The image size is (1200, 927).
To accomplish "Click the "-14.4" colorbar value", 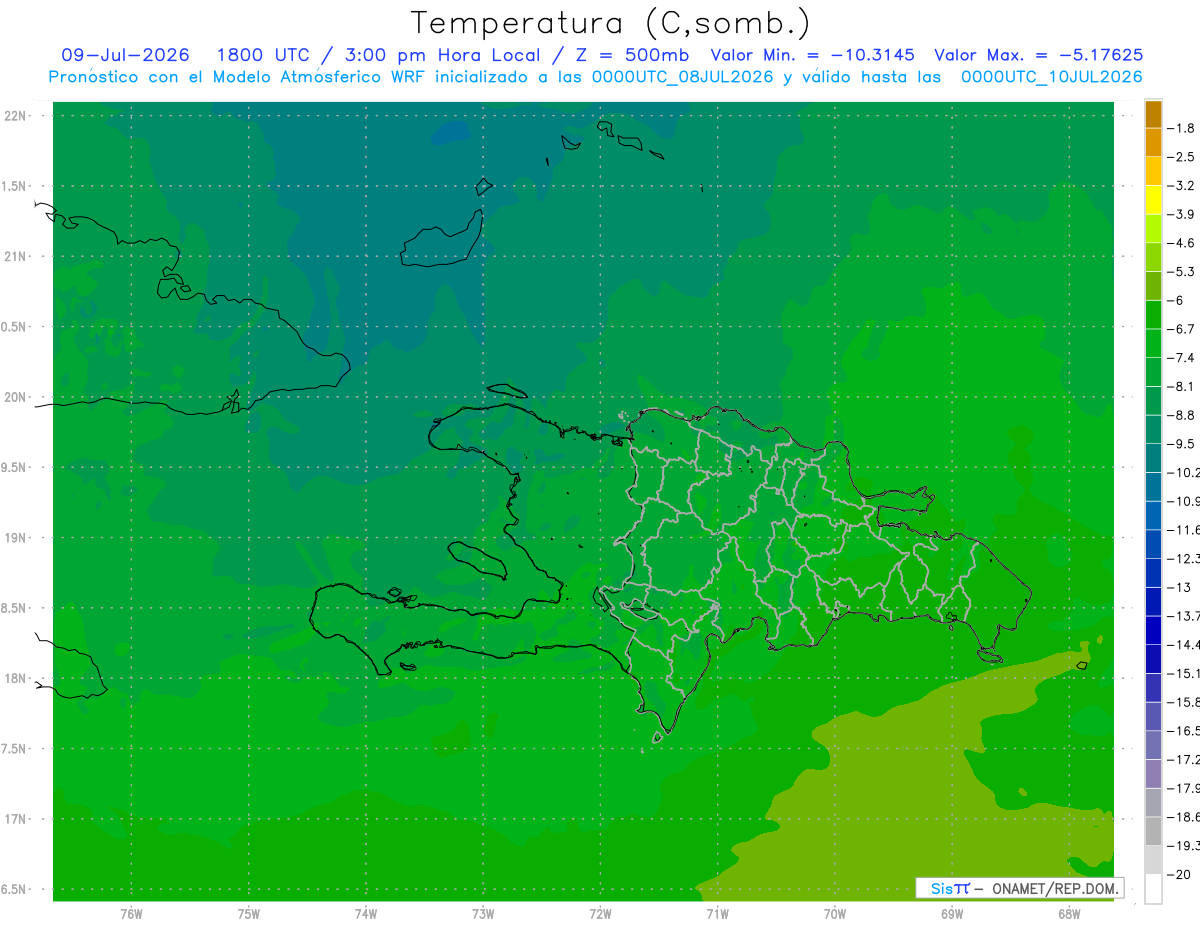I will [x=1183, y=645].
